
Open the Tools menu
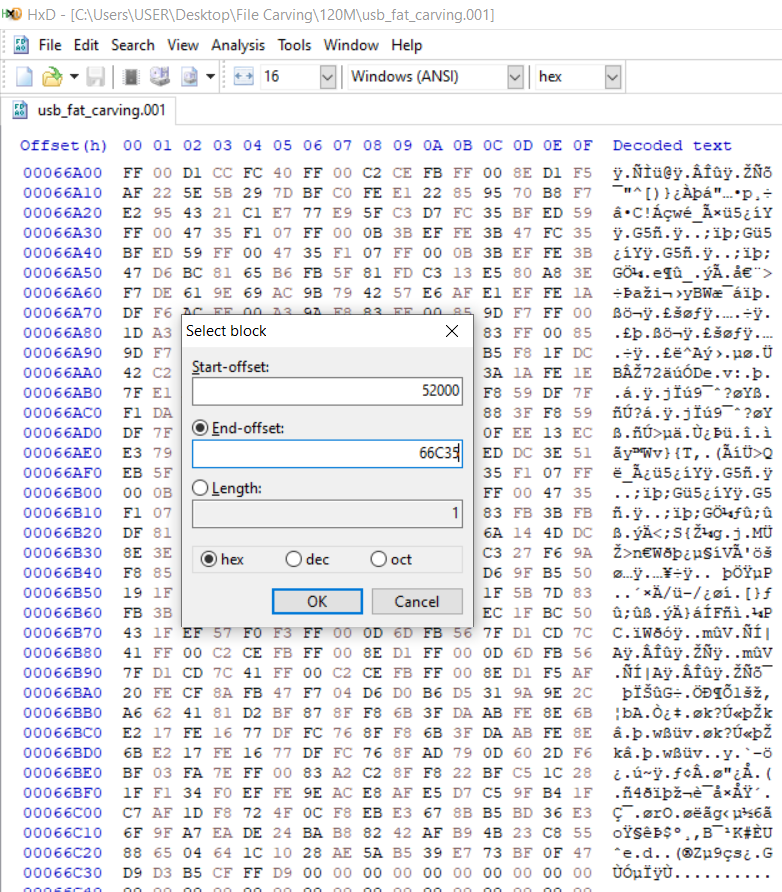tap(294, 45)
